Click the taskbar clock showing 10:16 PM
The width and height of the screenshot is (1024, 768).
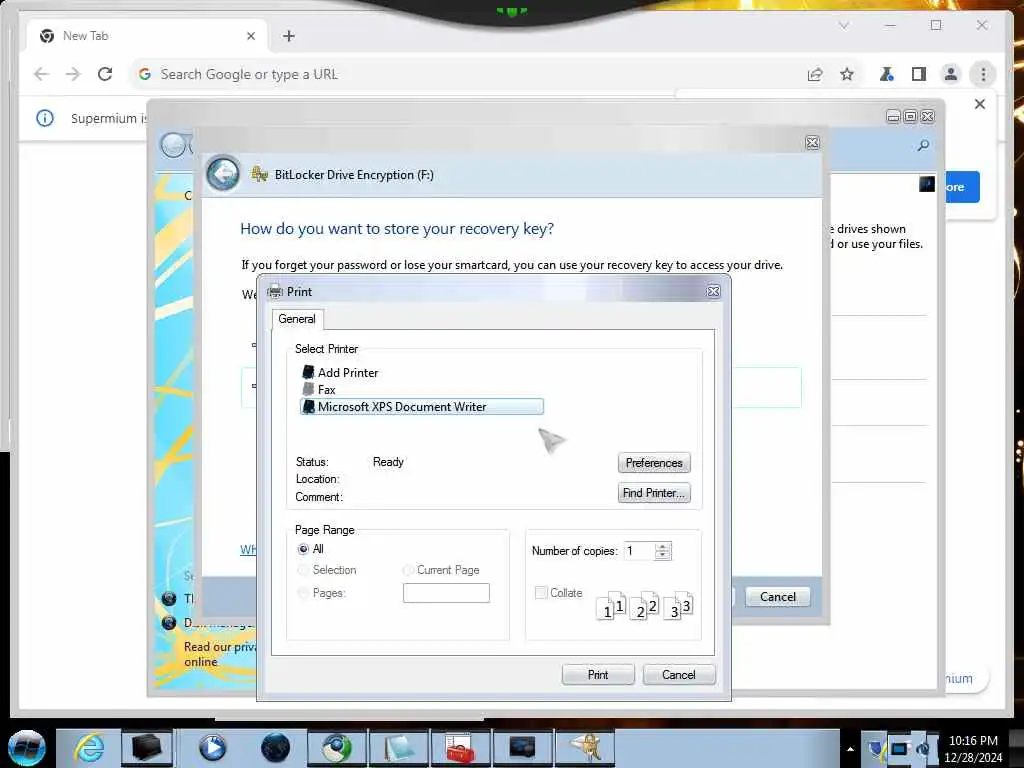point(973,749)
